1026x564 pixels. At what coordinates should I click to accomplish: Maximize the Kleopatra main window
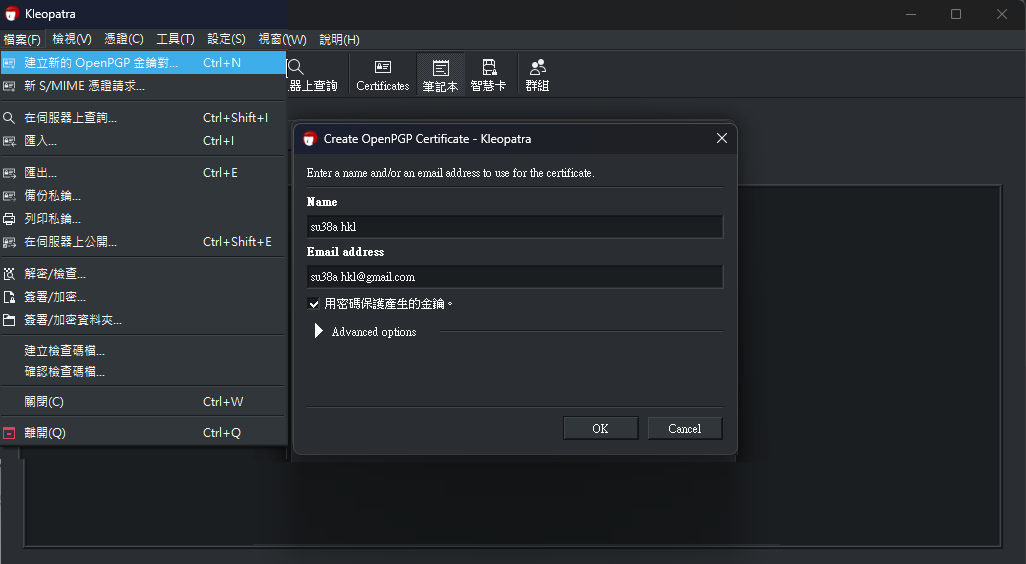[955, 14]
